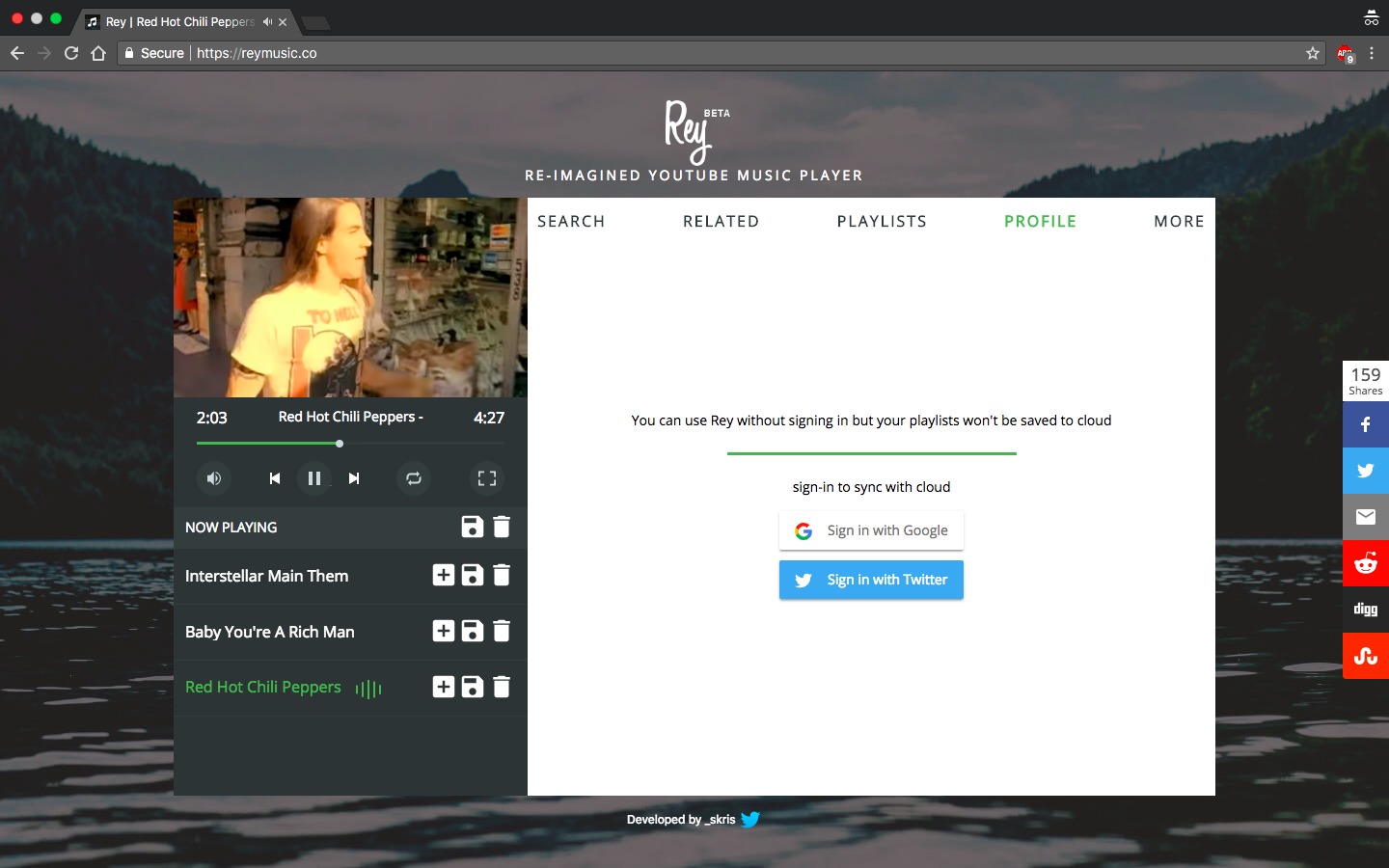Open a new browser tab

(315, 22)
